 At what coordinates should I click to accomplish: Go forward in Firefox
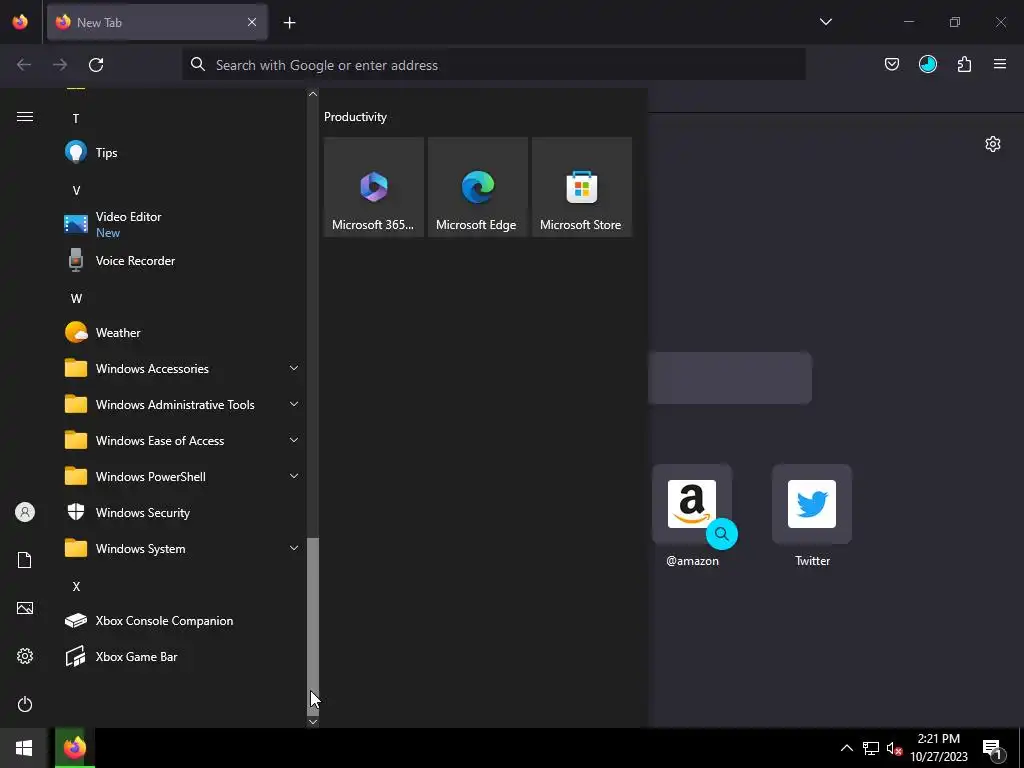point(59,65)
